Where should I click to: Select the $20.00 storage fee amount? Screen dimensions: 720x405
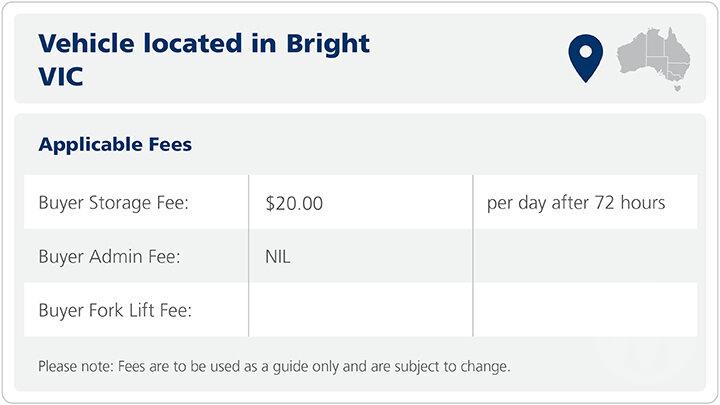click(x=295, y=203)
